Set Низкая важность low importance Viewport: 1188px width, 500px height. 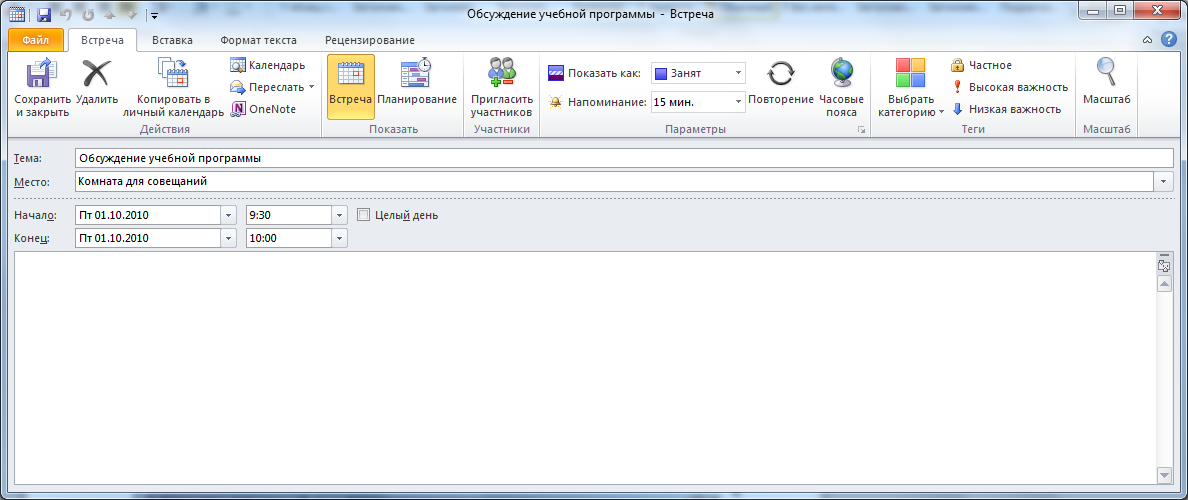tap(1005, 109)
